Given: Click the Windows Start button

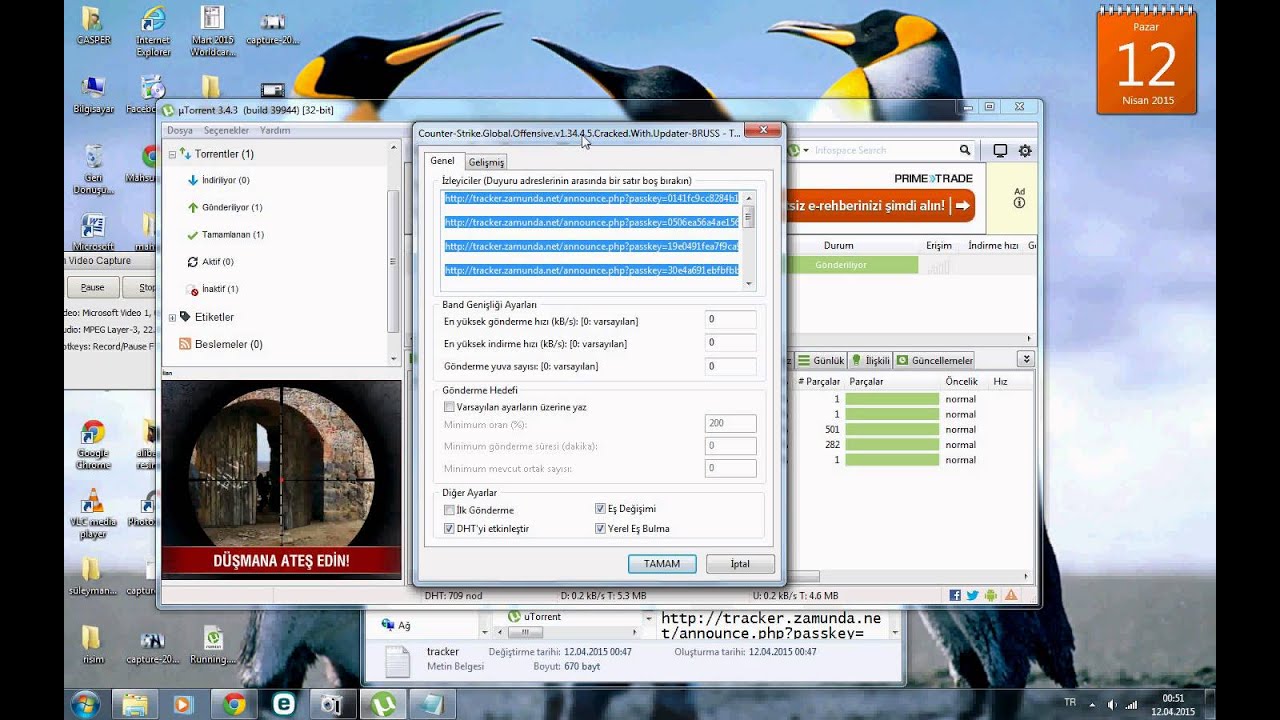Looking at the screenshot, I should click(85, 704).
